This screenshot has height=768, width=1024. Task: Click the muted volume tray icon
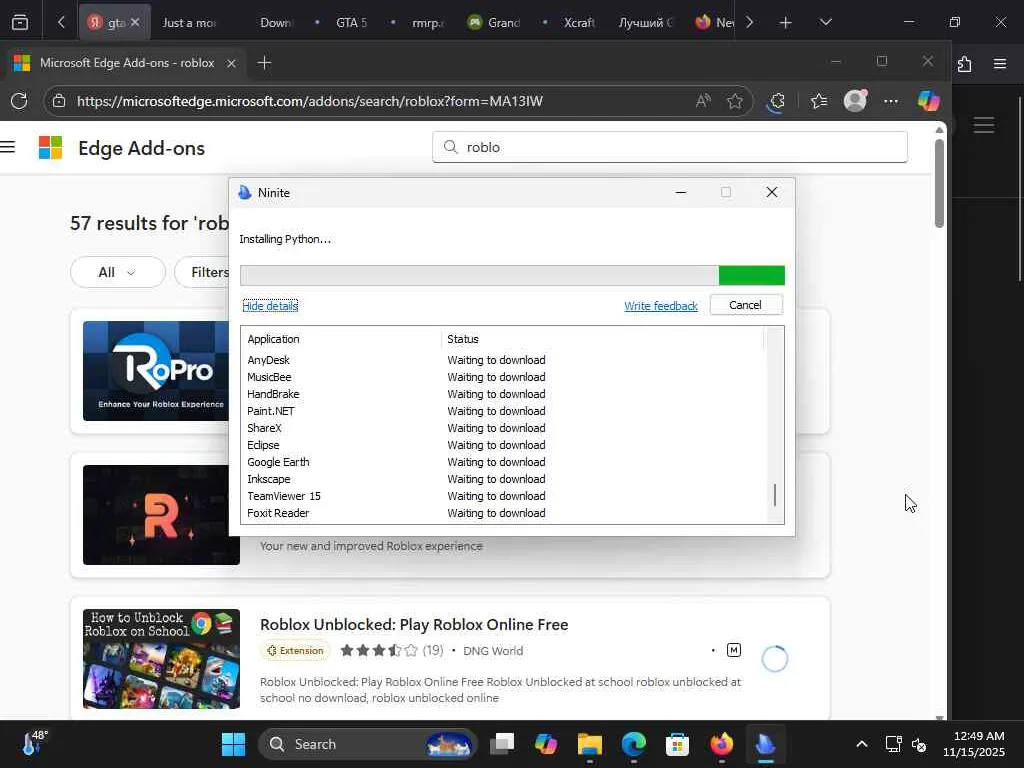[x=919, y=744]
